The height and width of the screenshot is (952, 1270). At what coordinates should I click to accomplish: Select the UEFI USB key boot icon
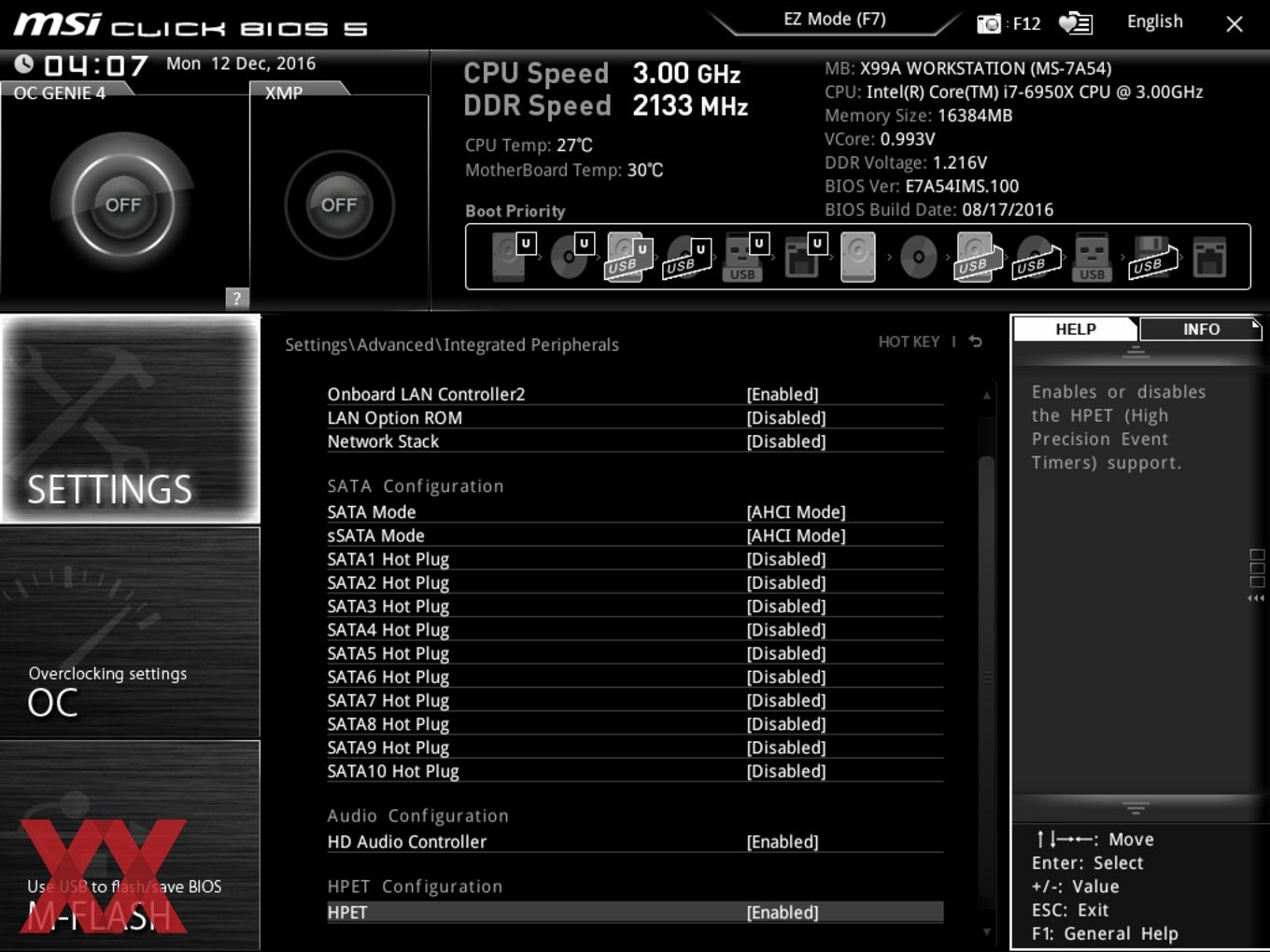click(x=745, y=257)
